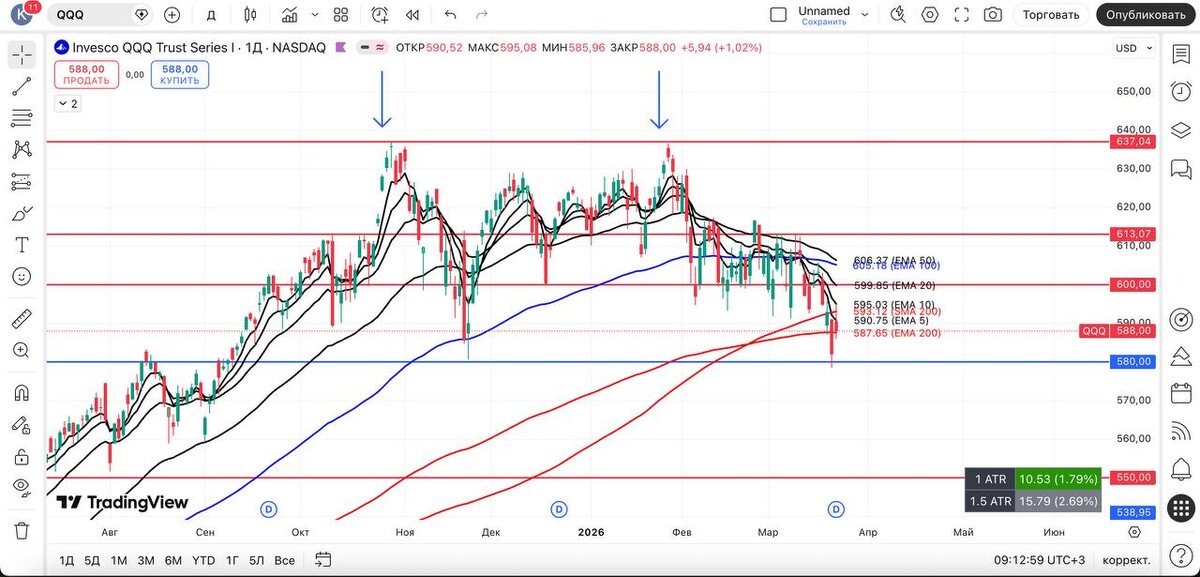Expand Unnamed layout dropdown arrow
The width and height of the screenshot is (1200, 577).
click(x=866, y=15)
